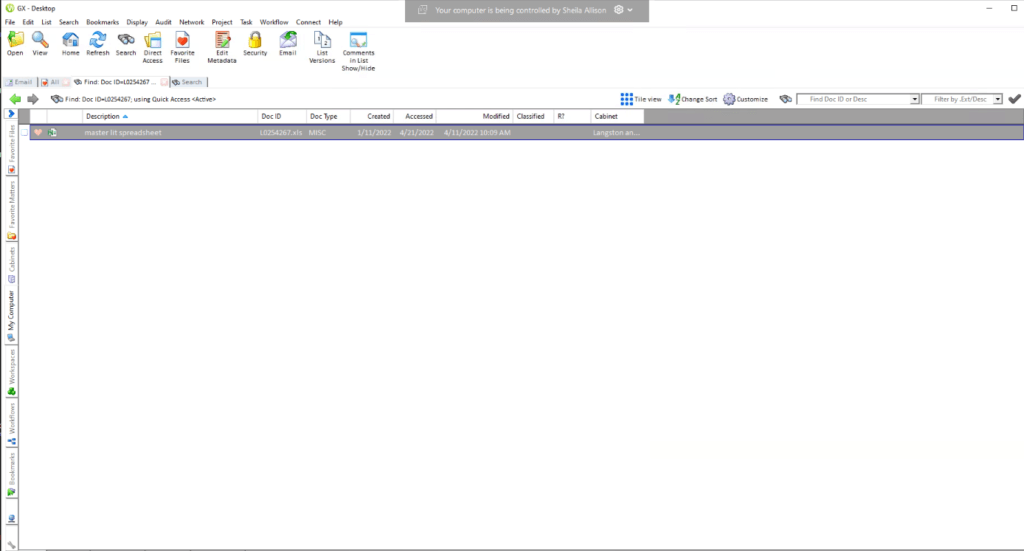Select the master lit spreadsheet row
1024x551 pixels.
[526, 133]
